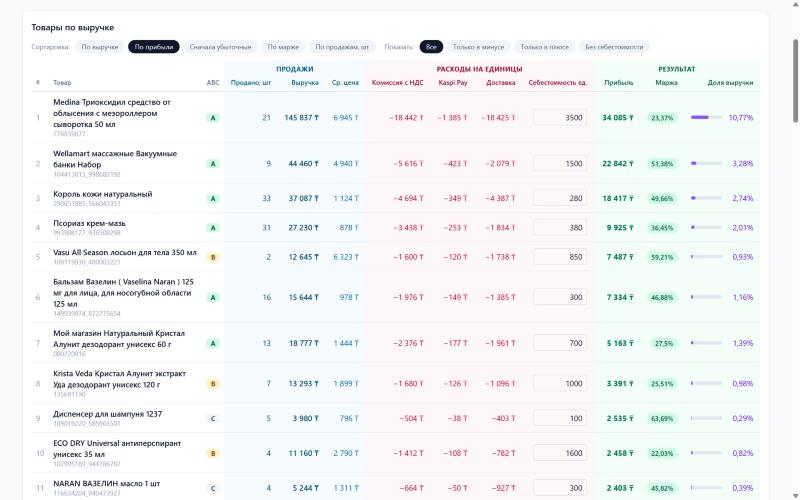Edit cost field 1600 for ECO DRY Universal
This screenshot has height=500, width=800.
pos(560,453)
